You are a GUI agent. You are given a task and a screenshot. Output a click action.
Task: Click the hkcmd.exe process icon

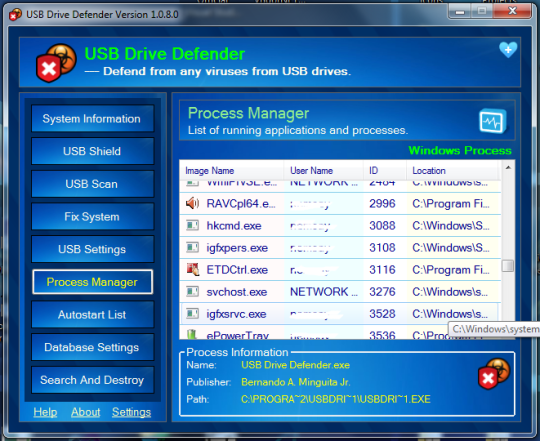coord(193,225)
